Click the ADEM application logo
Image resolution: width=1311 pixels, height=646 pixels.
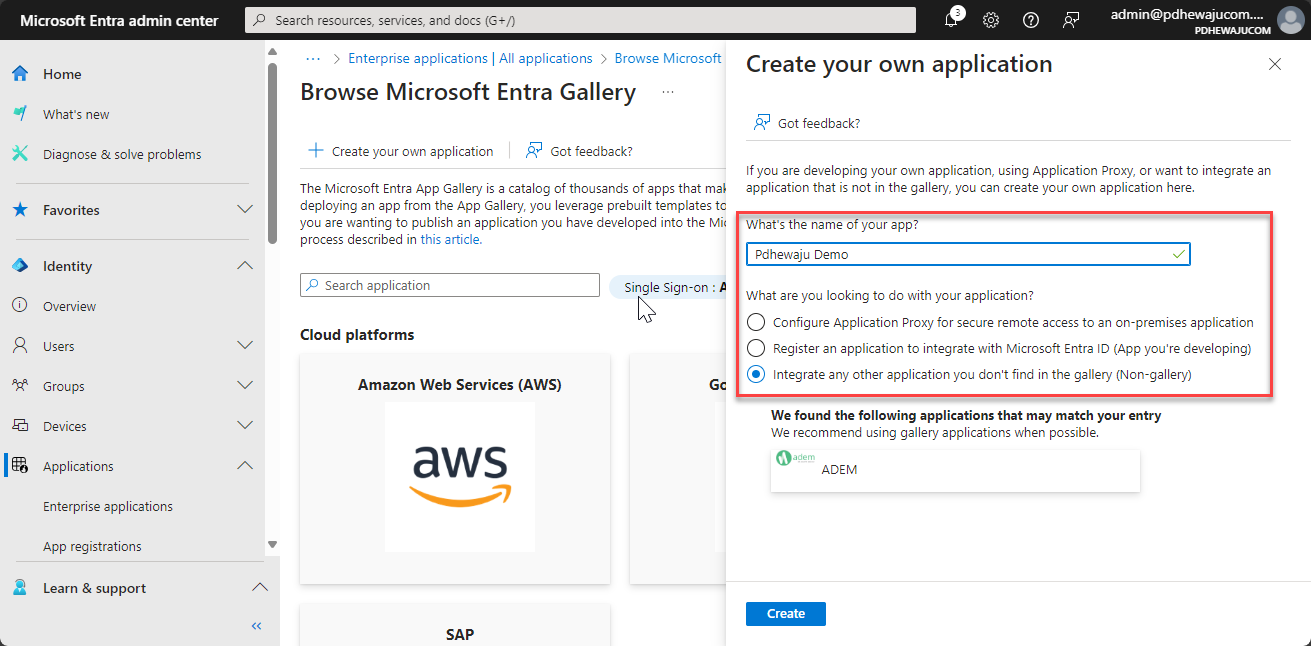pos(796,458)
